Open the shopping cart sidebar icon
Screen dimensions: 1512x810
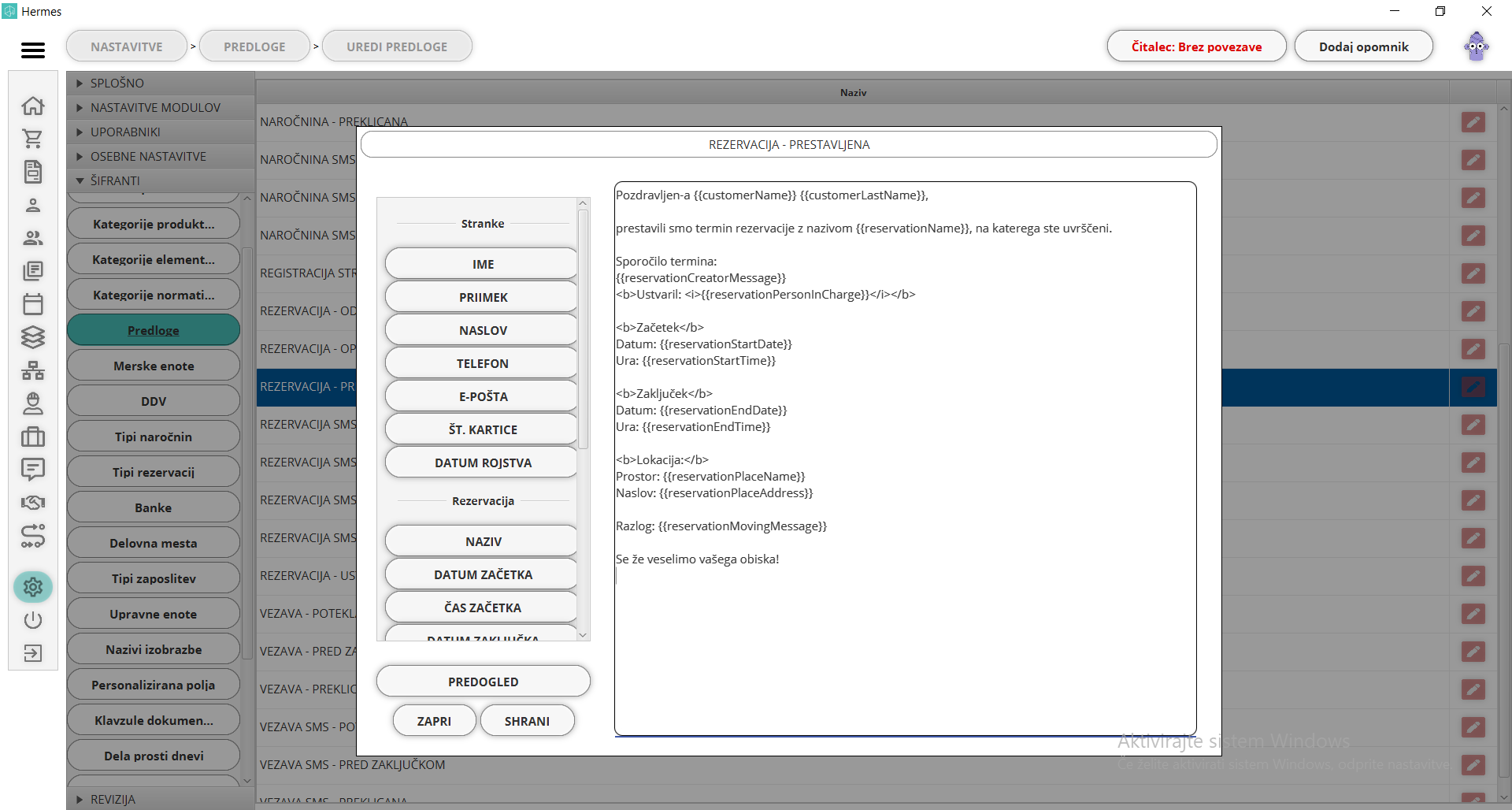tap(33, 139)
